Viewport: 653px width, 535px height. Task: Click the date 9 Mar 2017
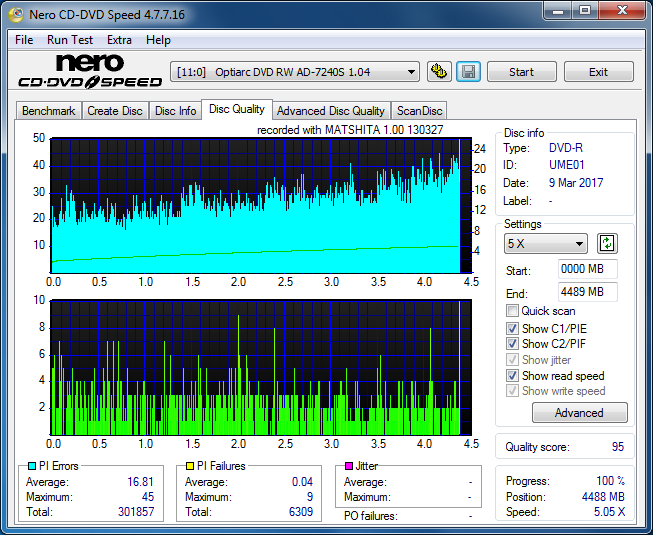(576, 182)
